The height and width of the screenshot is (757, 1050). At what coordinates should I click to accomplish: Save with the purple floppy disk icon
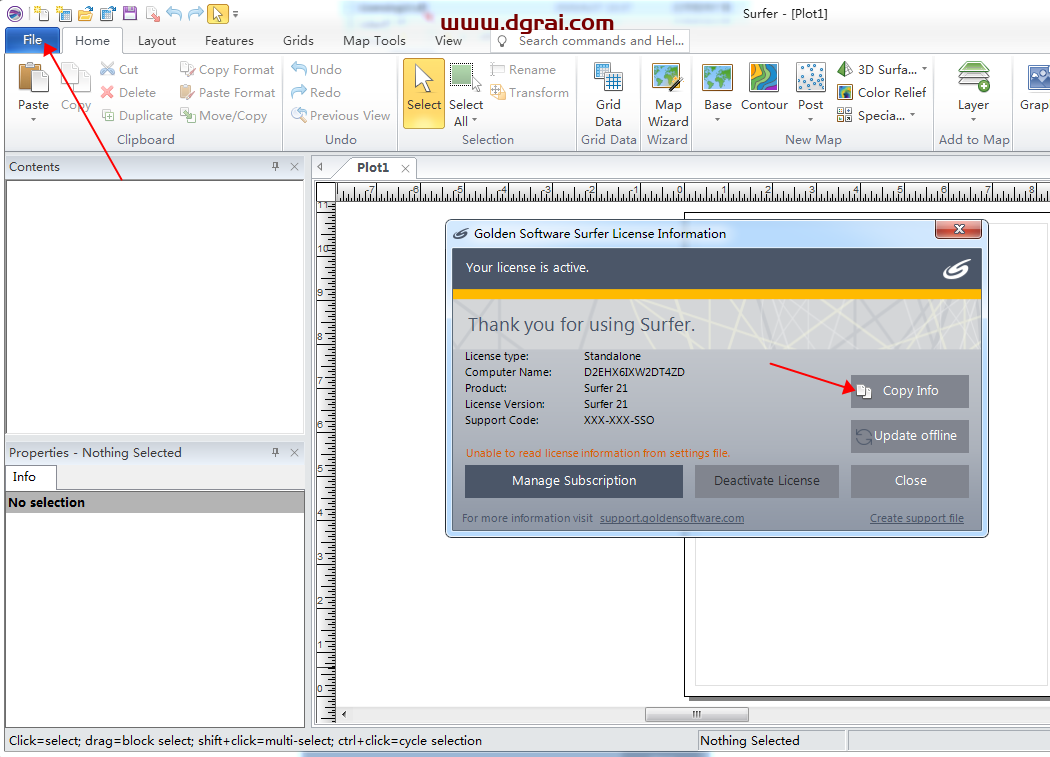point(130,13)
